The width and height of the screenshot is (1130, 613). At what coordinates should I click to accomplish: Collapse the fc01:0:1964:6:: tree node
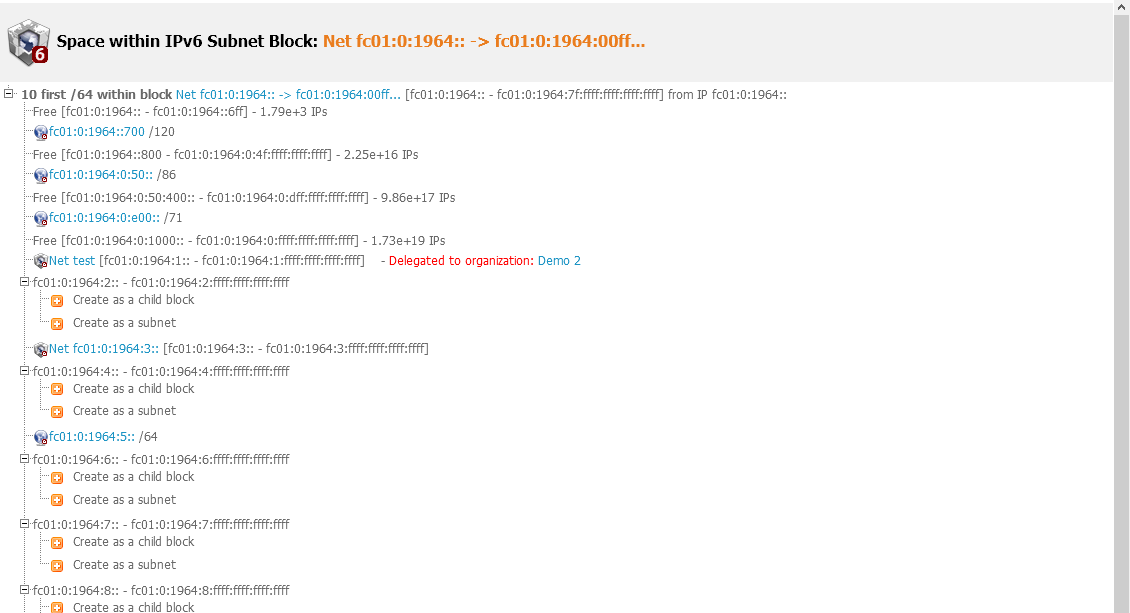pos(25,459)
